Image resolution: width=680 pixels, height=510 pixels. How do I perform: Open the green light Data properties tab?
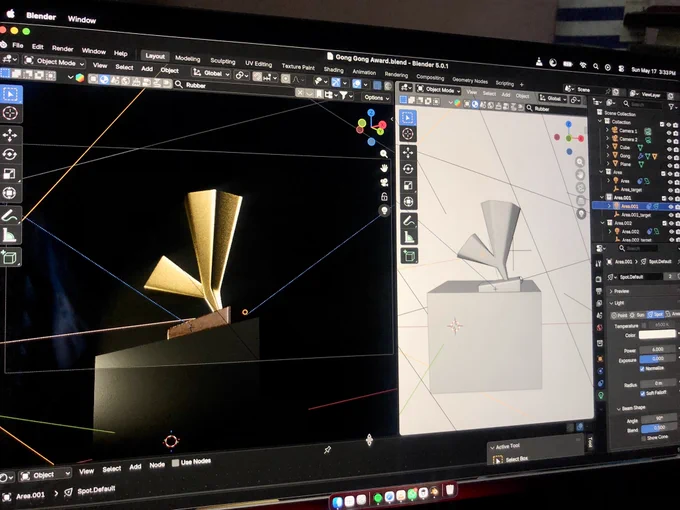point(601,395)
